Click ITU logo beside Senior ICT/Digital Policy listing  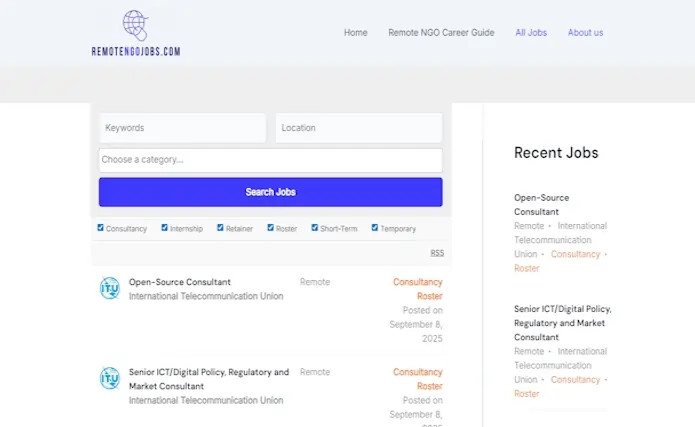(109, 378)
